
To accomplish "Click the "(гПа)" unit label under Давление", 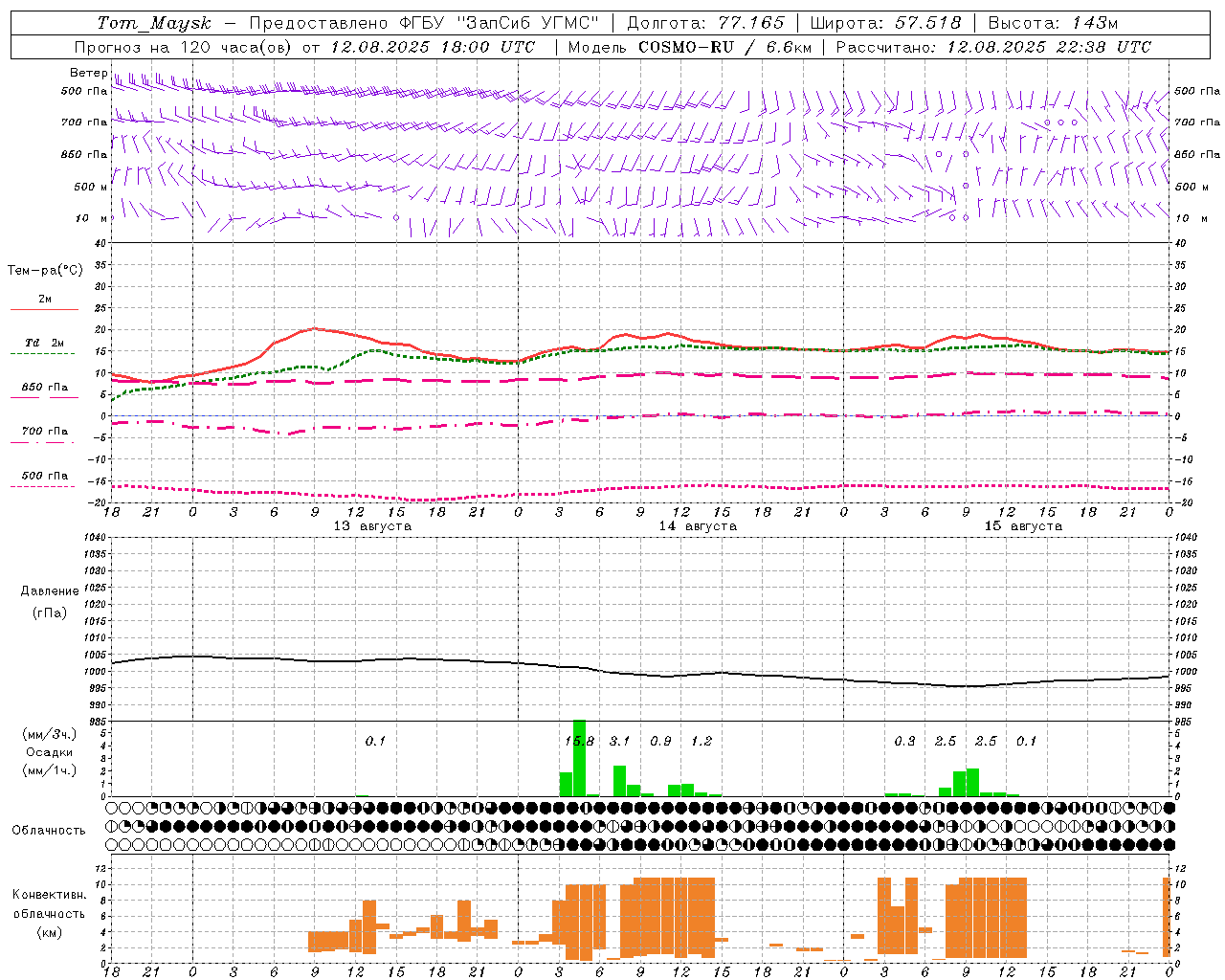I will pyautogui.click(x=50, y=613).
